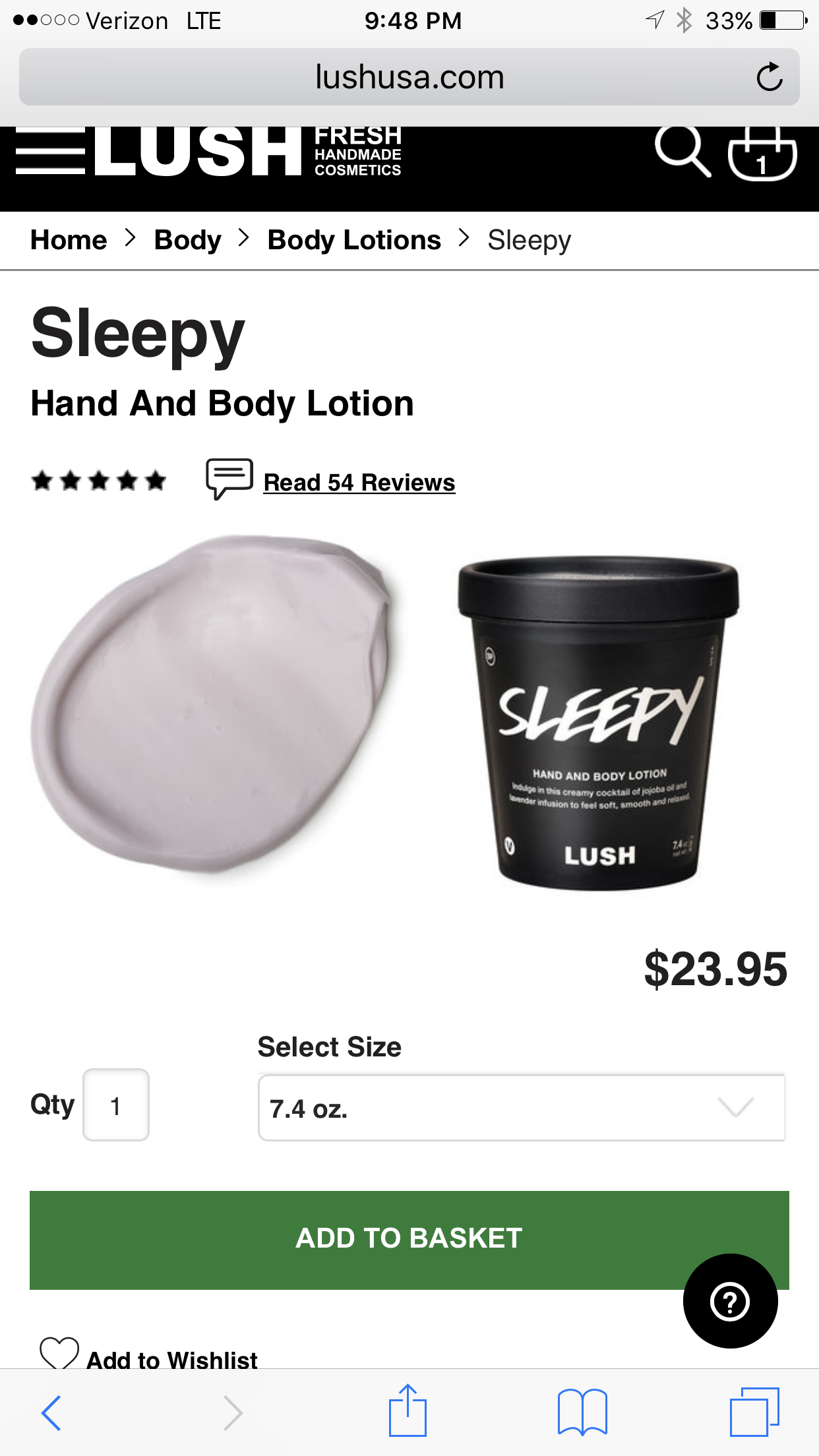Open Read 54 Reviews link
Image resolution: width=819 pixels, height=1456 pixels.
[x=359, y=483]
